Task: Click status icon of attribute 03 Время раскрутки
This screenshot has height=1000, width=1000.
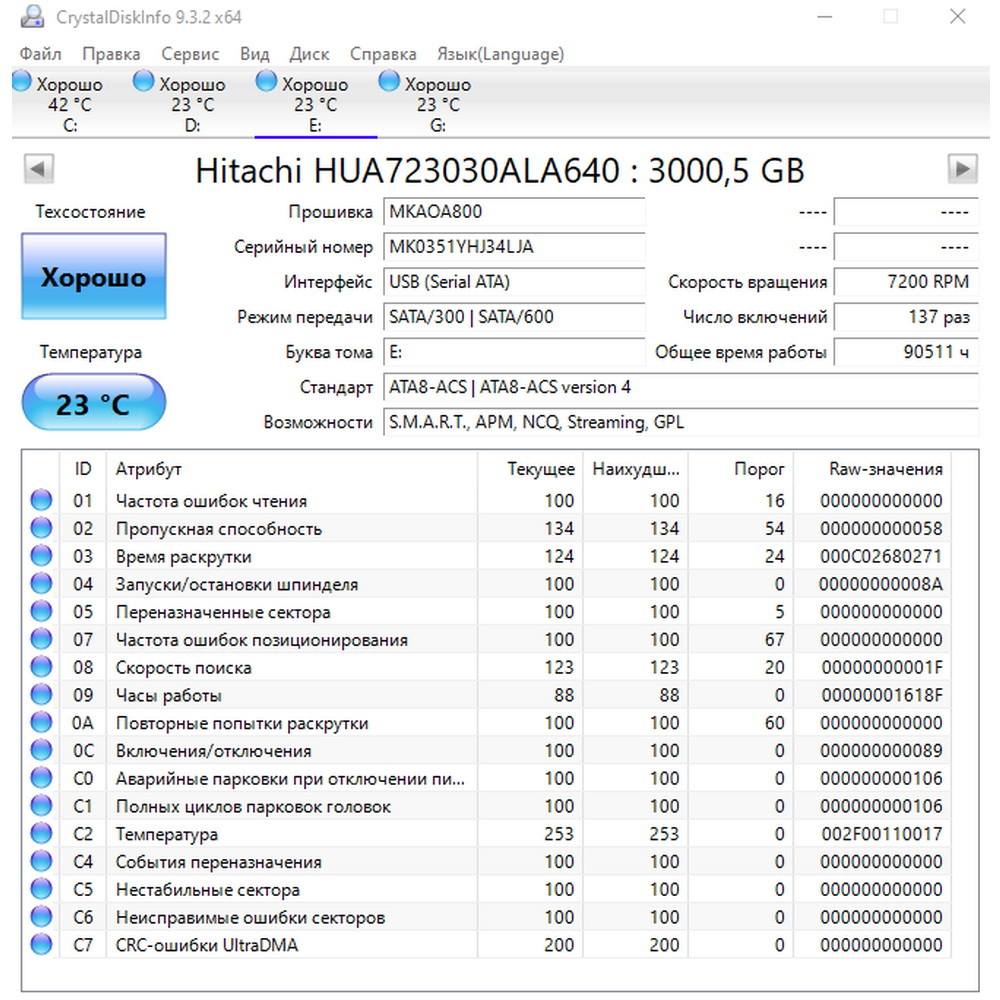Action: (x=41, y=555)
